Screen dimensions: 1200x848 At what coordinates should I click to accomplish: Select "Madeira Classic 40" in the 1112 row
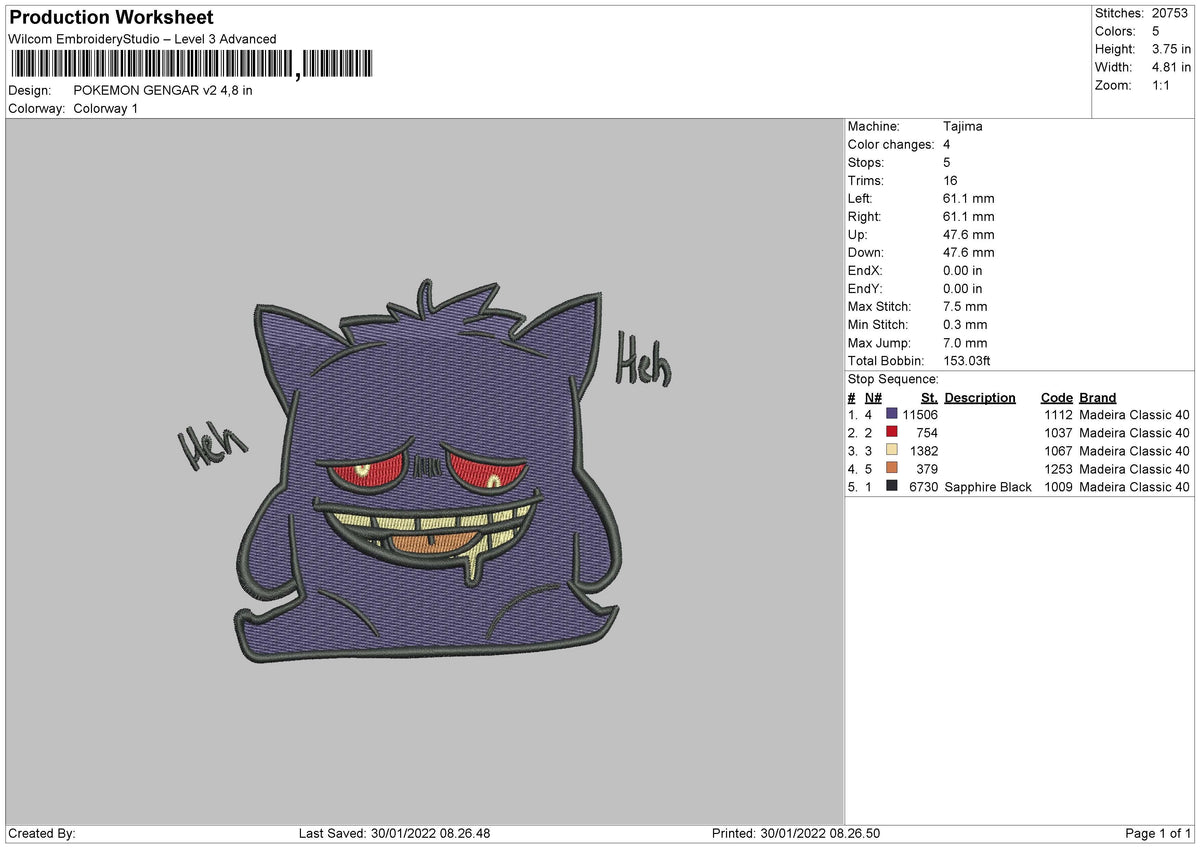coord(1134,415)
